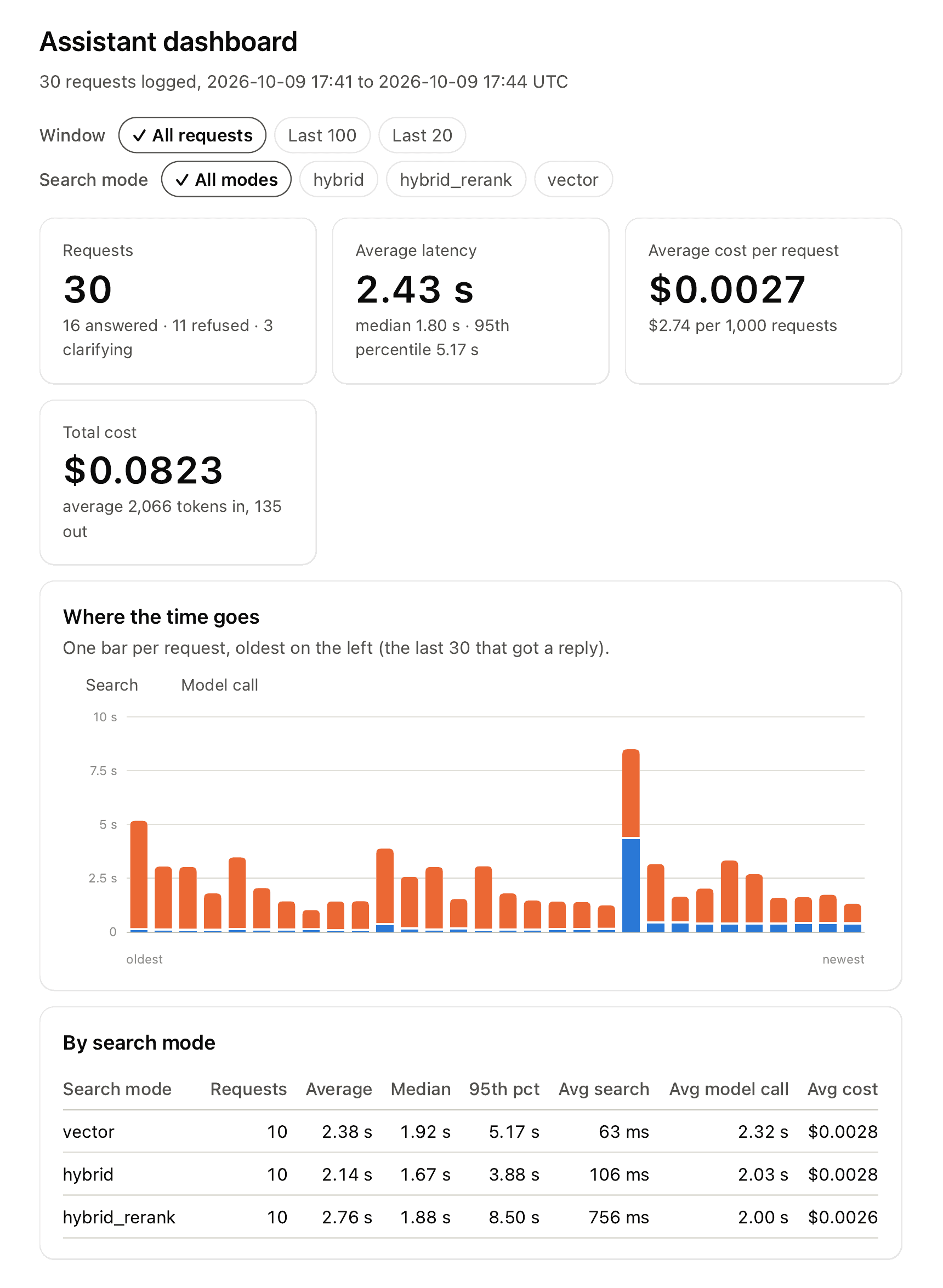This screenshot has height=1288, width=943.
Task: Click the $0.0027 average cost value
Action: (727, 289)
